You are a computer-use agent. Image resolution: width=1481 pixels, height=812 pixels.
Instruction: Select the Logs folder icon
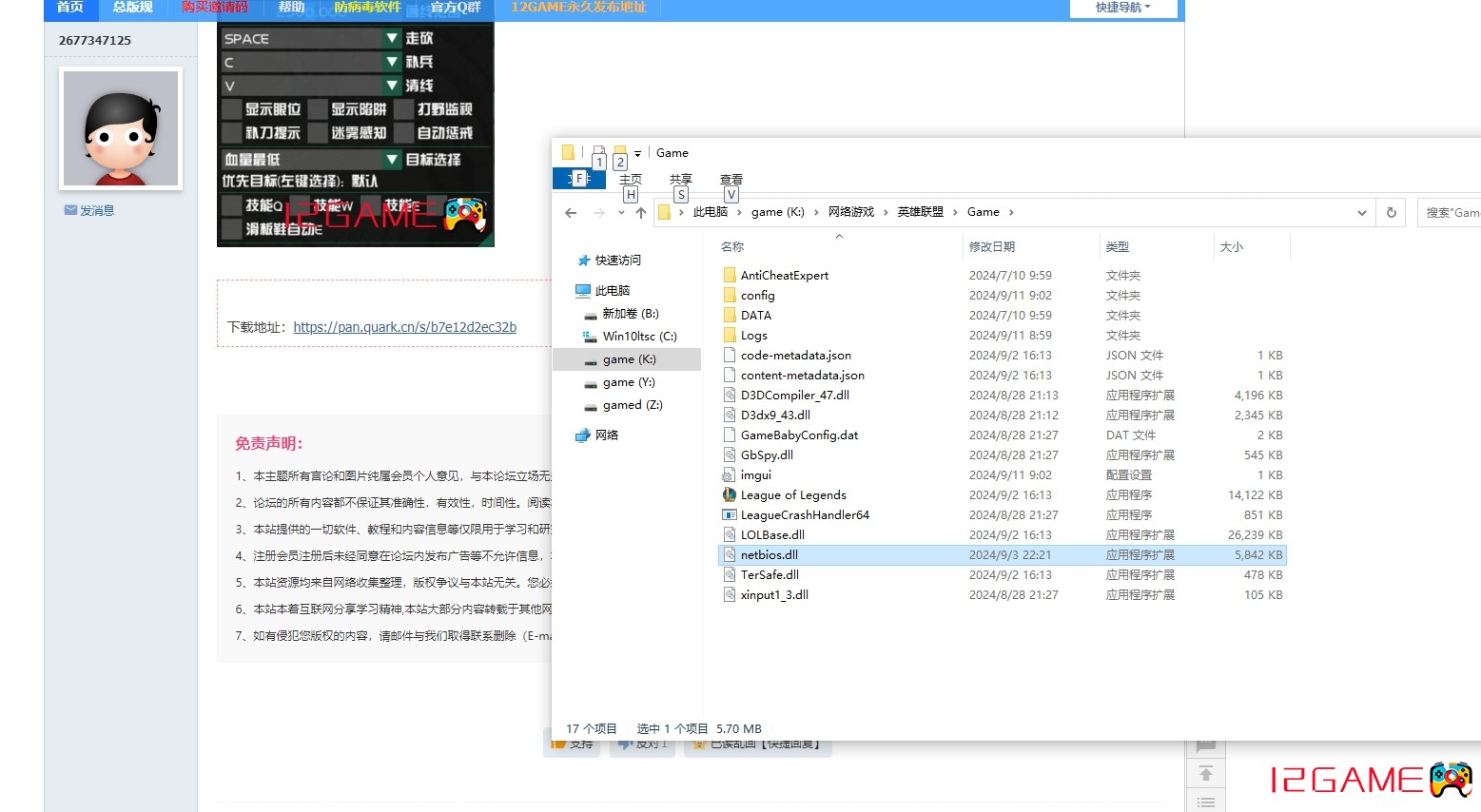(x=730, y=335)
